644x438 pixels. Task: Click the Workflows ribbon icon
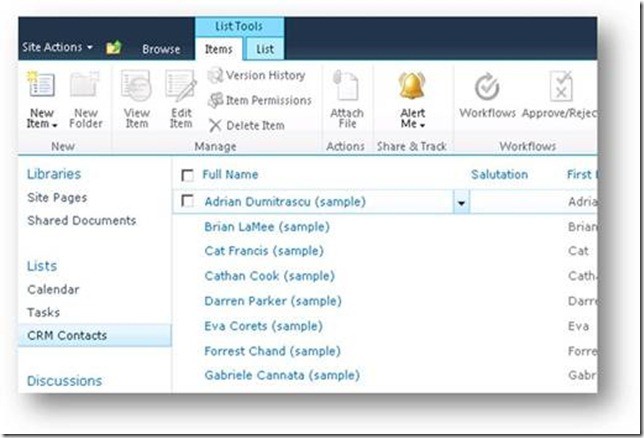pos(487,88)
